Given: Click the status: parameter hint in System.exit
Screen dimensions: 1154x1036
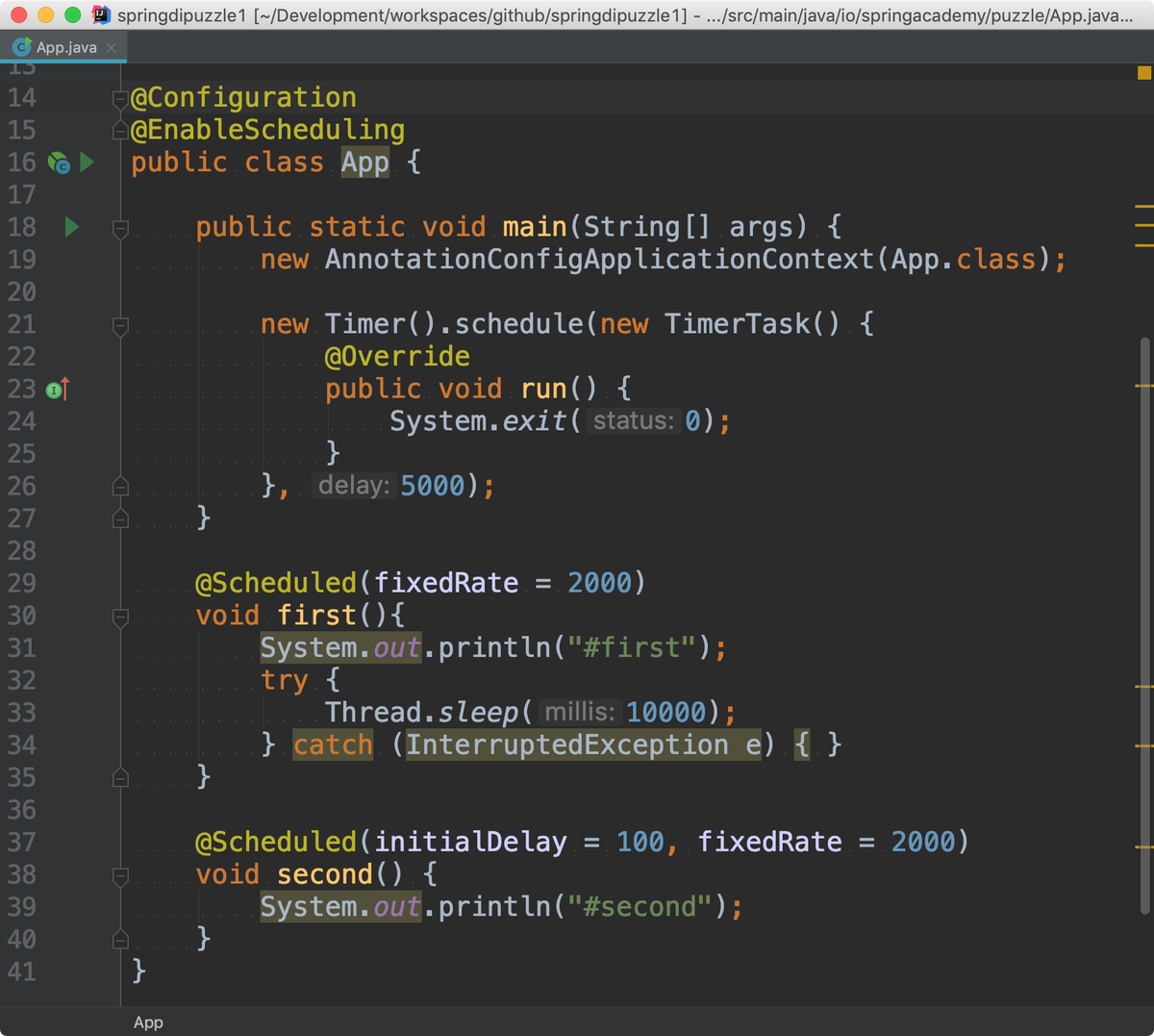Looking at the screenshot, I should [x=633, y=420].
